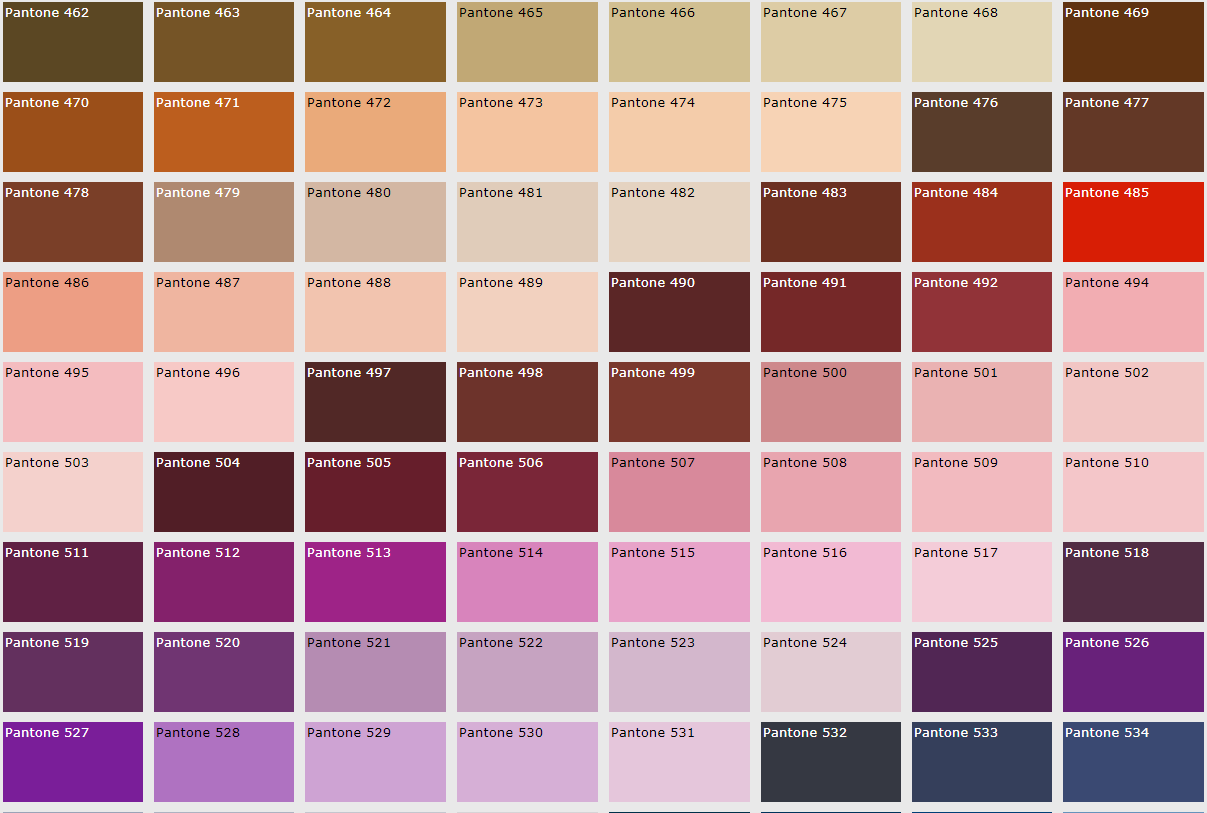This screenshot has height=813, width=1207.
Task: Click the Pantone 492 swatch
Action: click(x=981, y=312)
